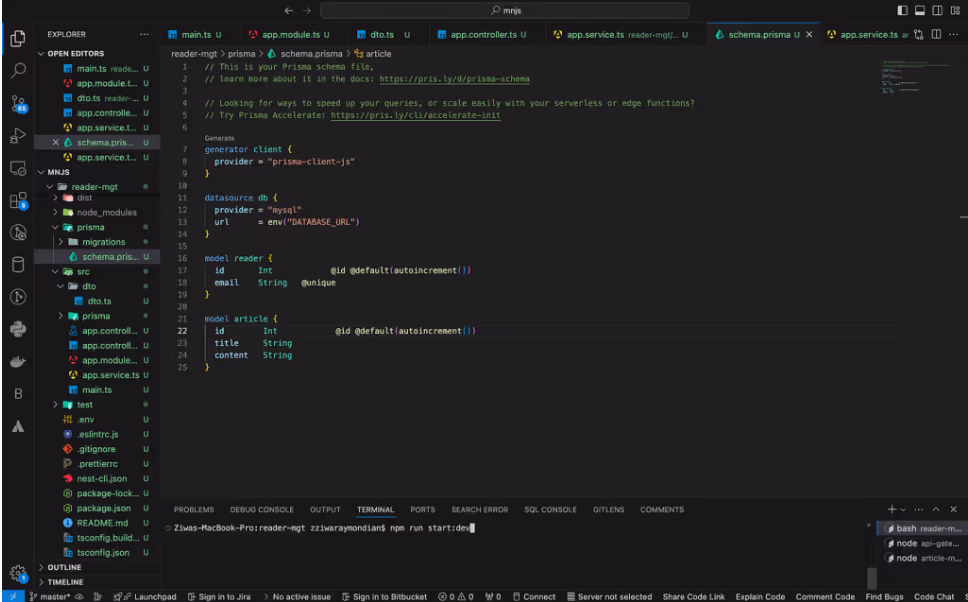Open the Remote Explorer view
Image resolution: width=968 pixels, height=602 pixels.
coord(18,168)
